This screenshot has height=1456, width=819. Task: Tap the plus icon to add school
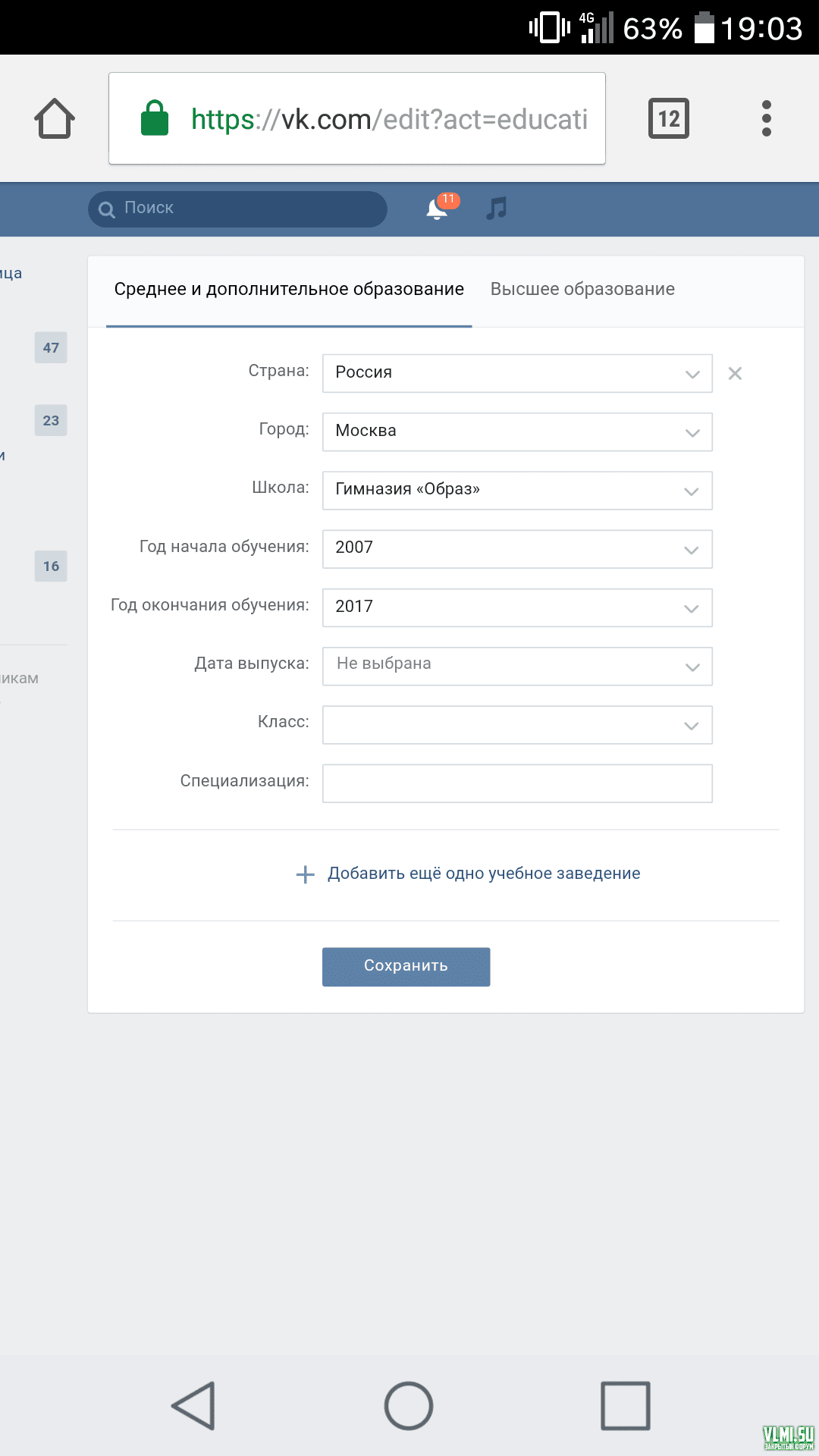coord(305,874)
